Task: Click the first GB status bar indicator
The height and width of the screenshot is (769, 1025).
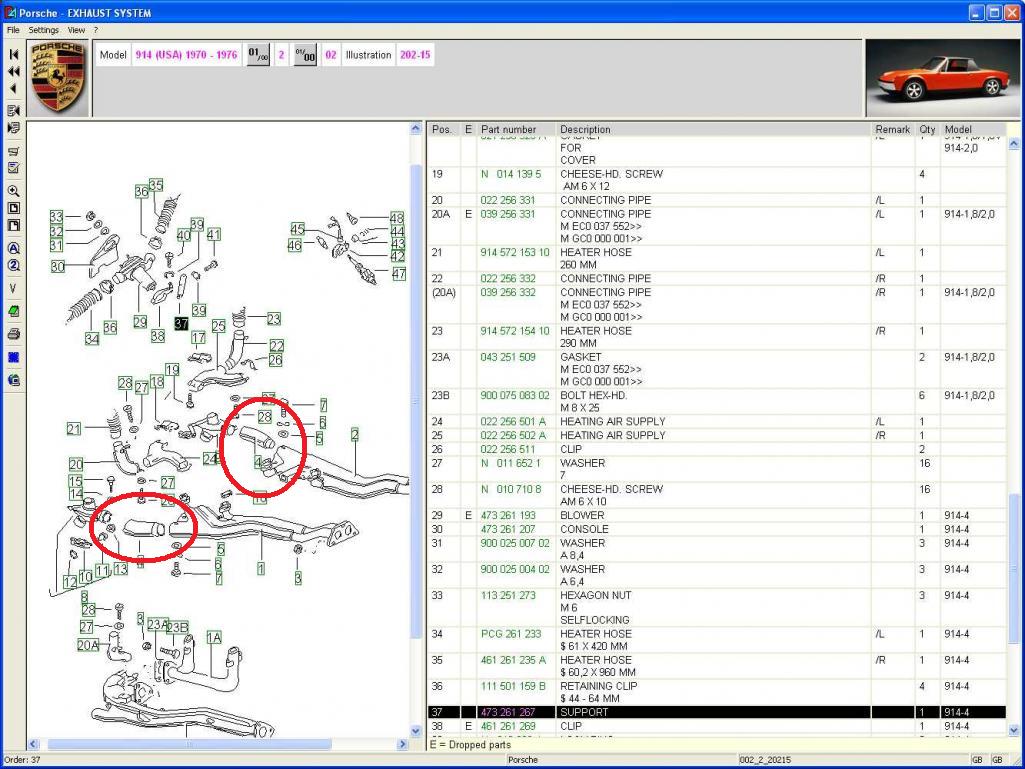Action: click(x=977, y=760)
